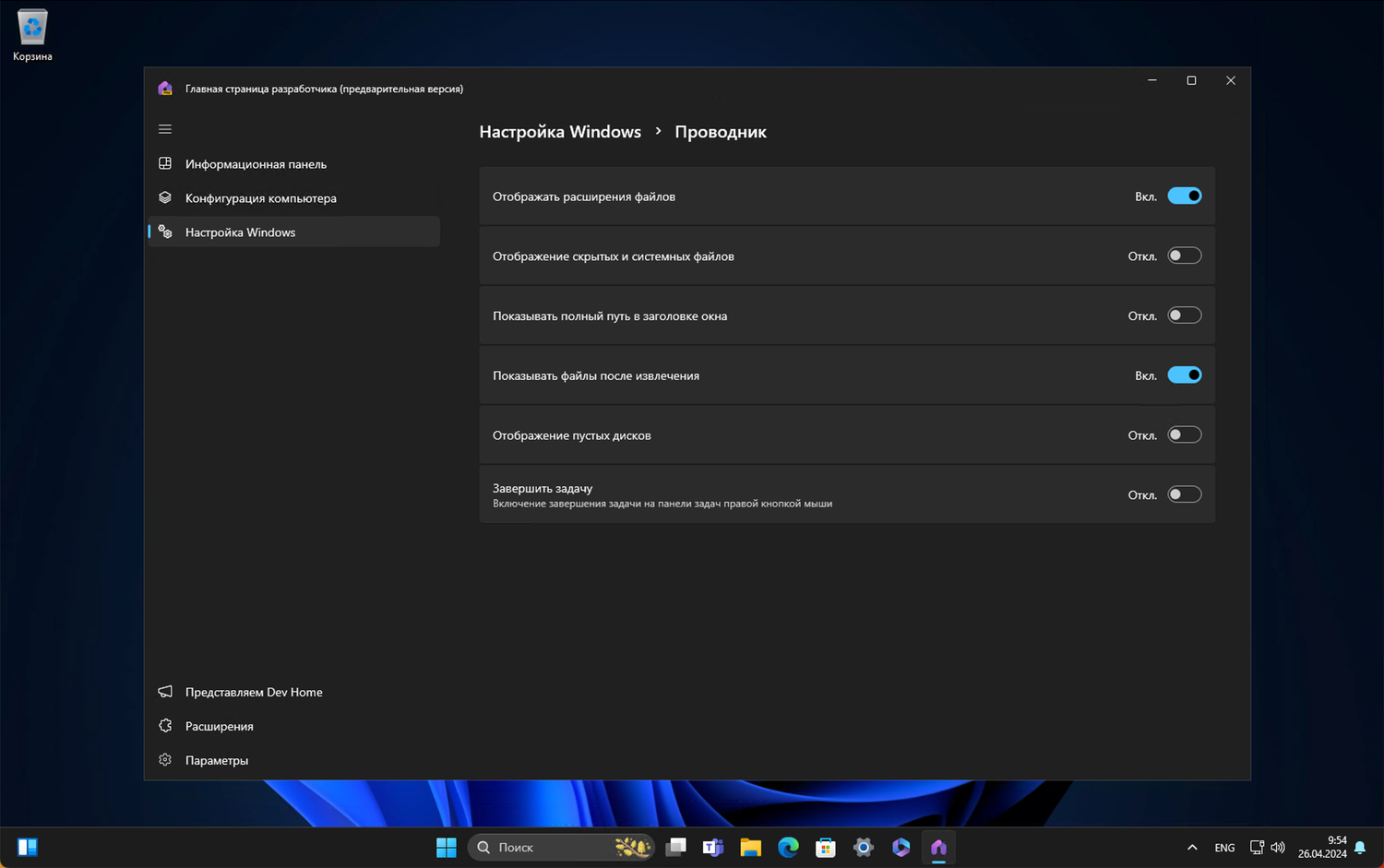Click the Проводник breadcrumb title
Screen dimensions: 1384x868
721,132
